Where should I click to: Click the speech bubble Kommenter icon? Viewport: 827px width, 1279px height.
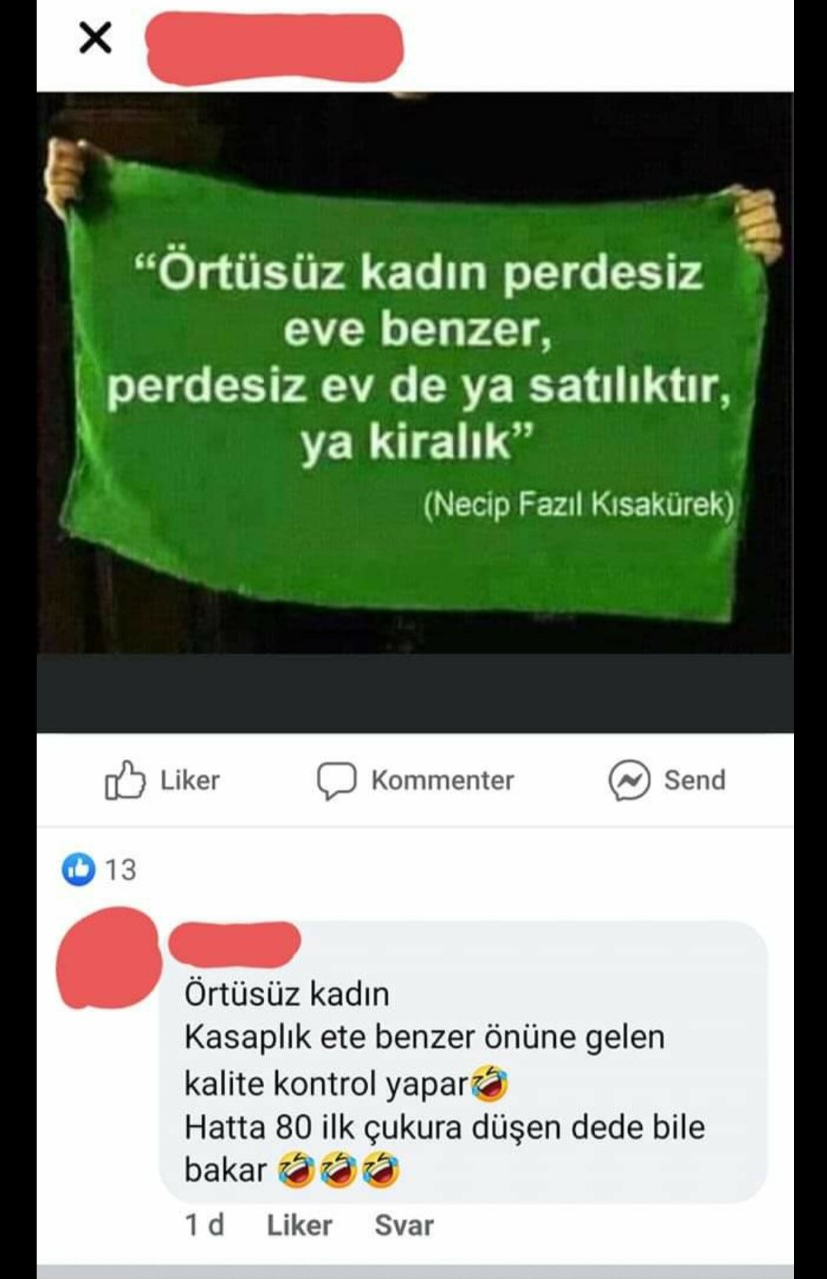pyautogui.click(x=337, y=781)
